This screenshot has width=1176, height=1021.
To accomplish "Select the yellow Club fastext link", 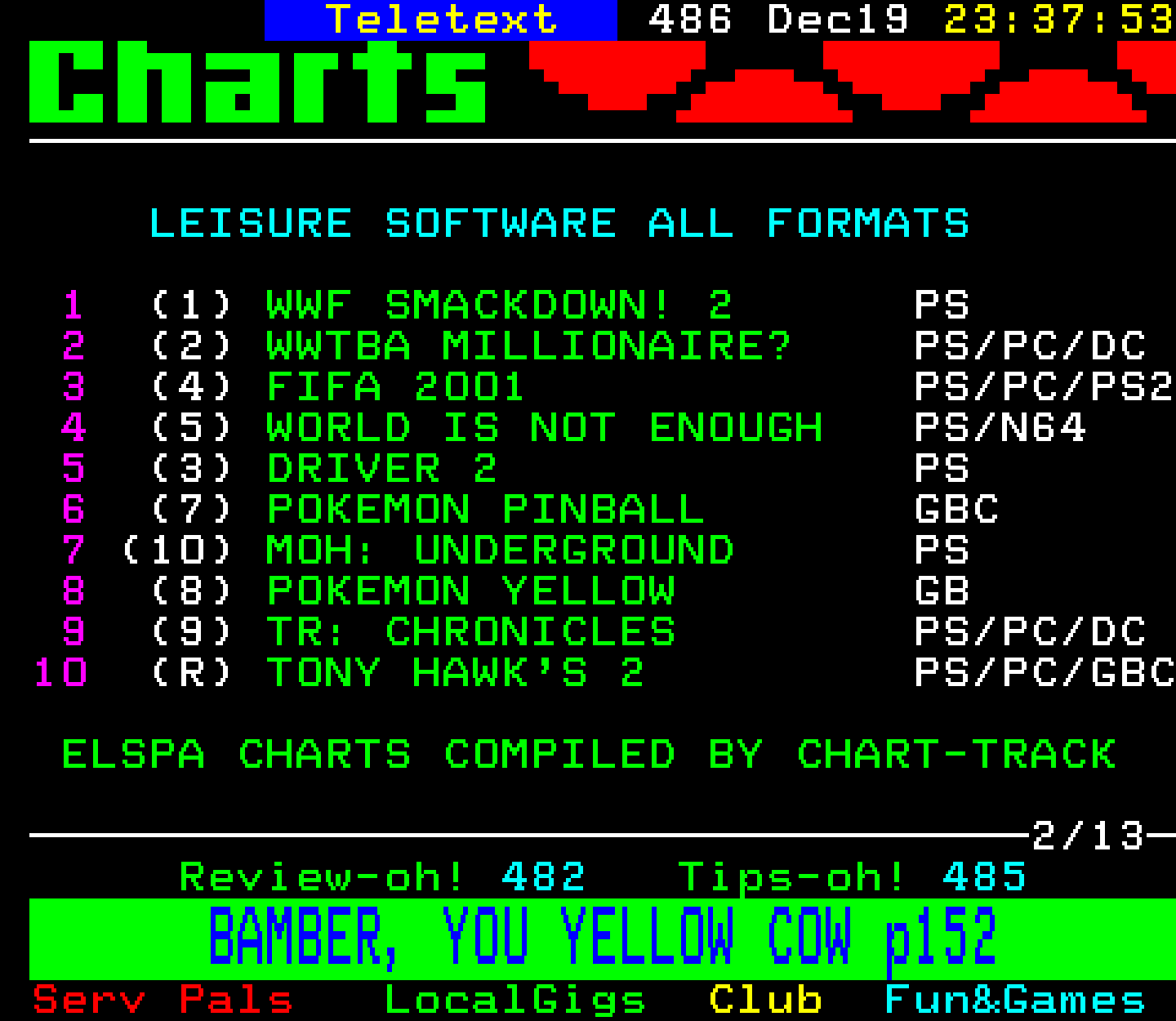I will 765,1000.
